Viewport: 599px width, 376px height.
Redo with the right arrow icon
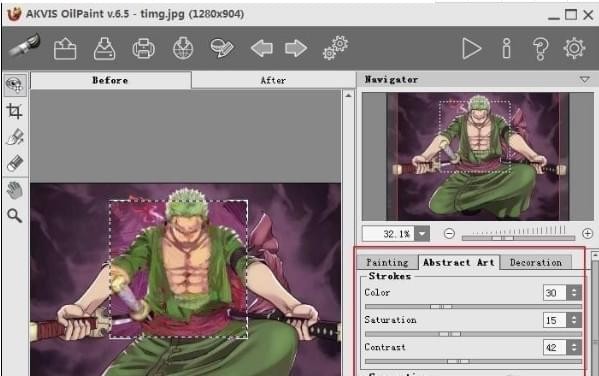point(296,49)
